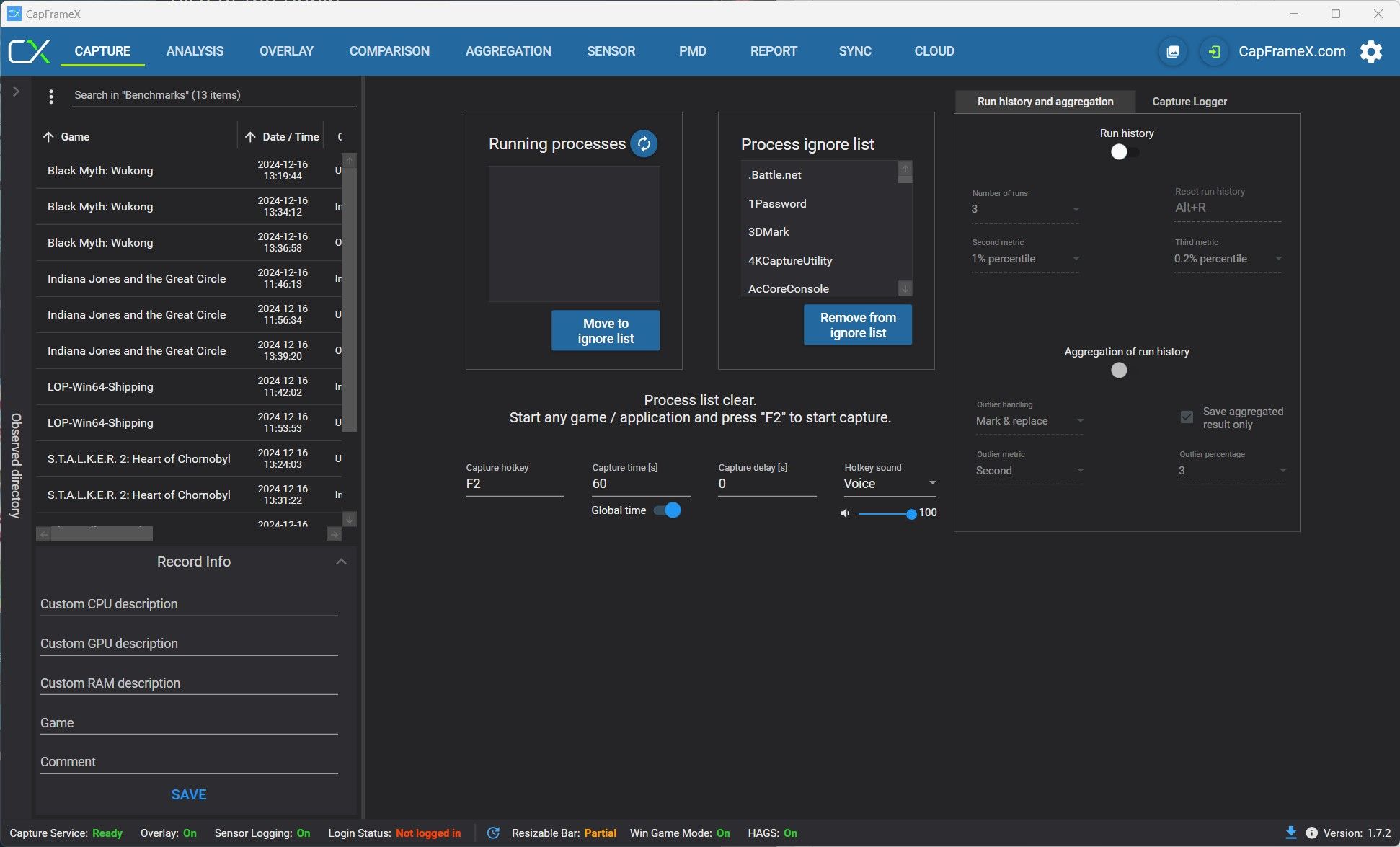Go to SENSOR tab
The width and height of the screenshot is (1400, 847).
coord(611,51)
